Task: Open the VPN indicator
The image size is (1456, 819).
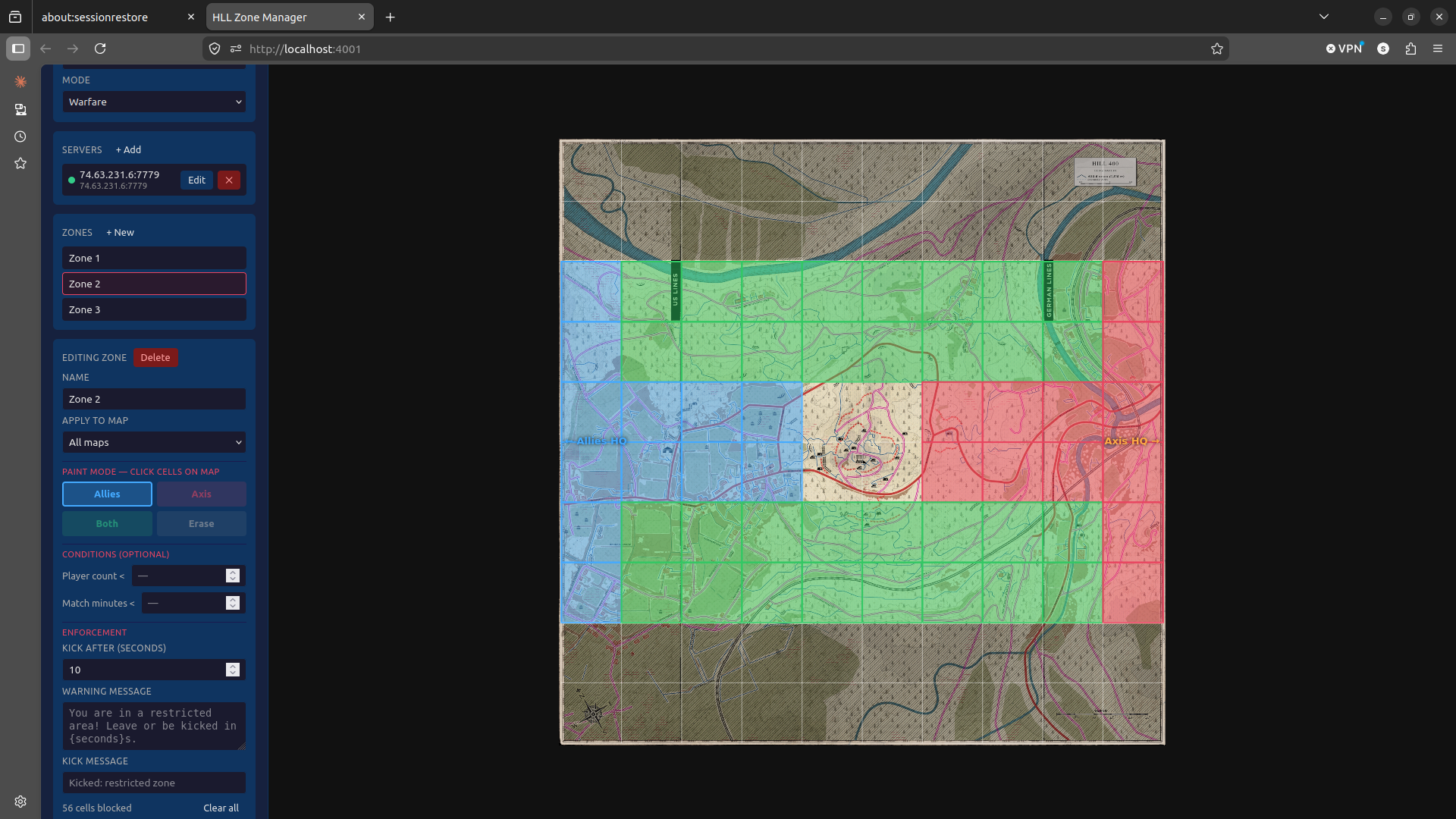Action: (1344, 49)
